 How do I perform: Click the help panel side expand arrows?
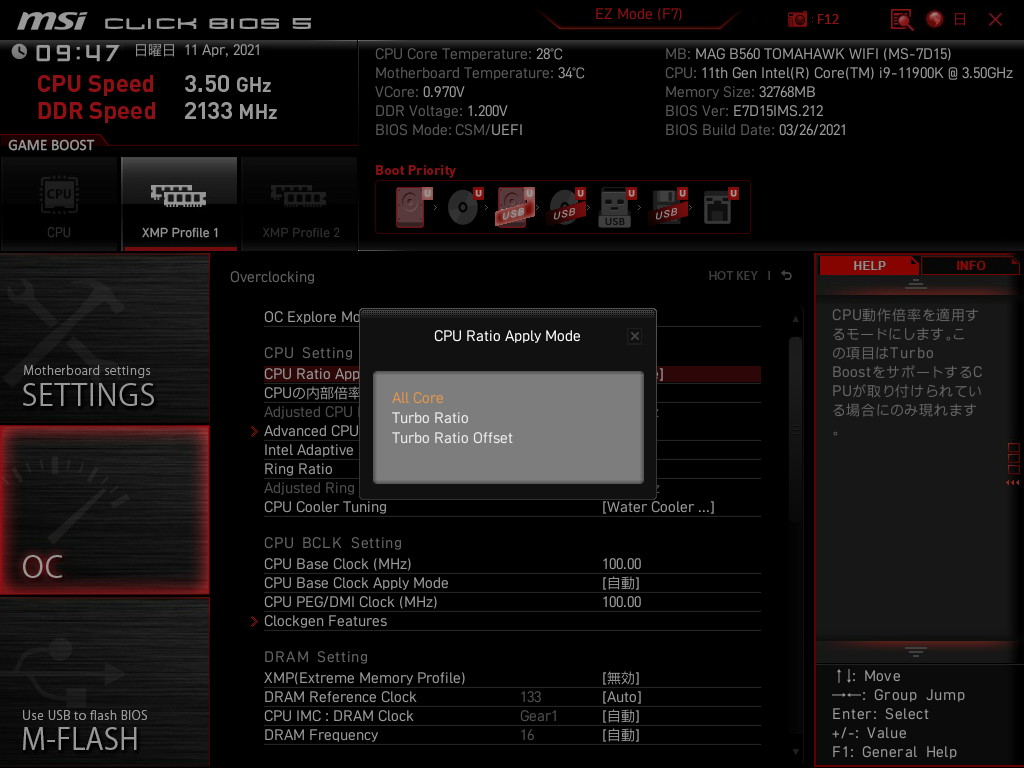pos(1013,483)
